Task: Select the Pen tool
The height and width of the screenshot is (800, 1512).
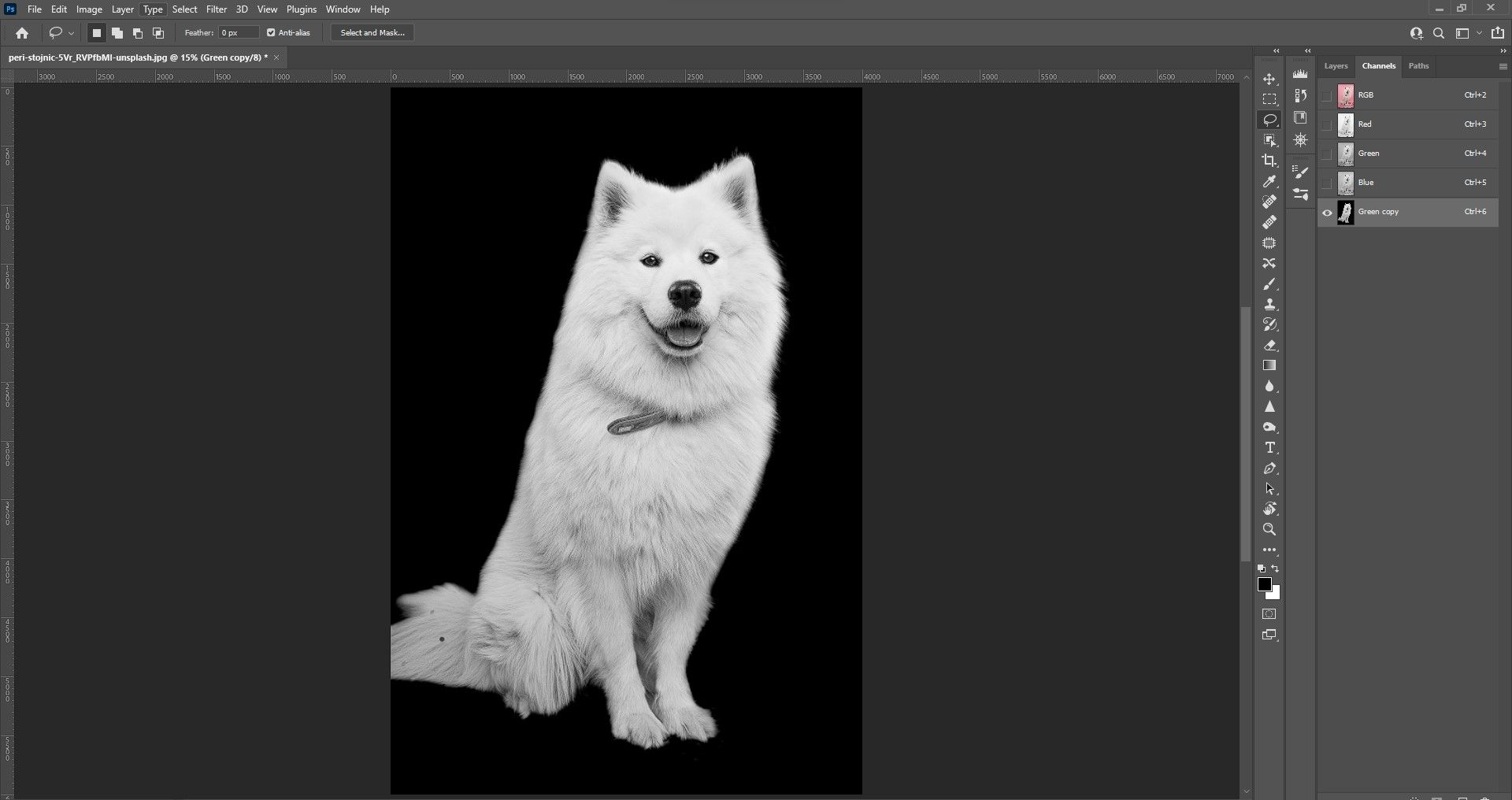Action: tap(1269, 469)
